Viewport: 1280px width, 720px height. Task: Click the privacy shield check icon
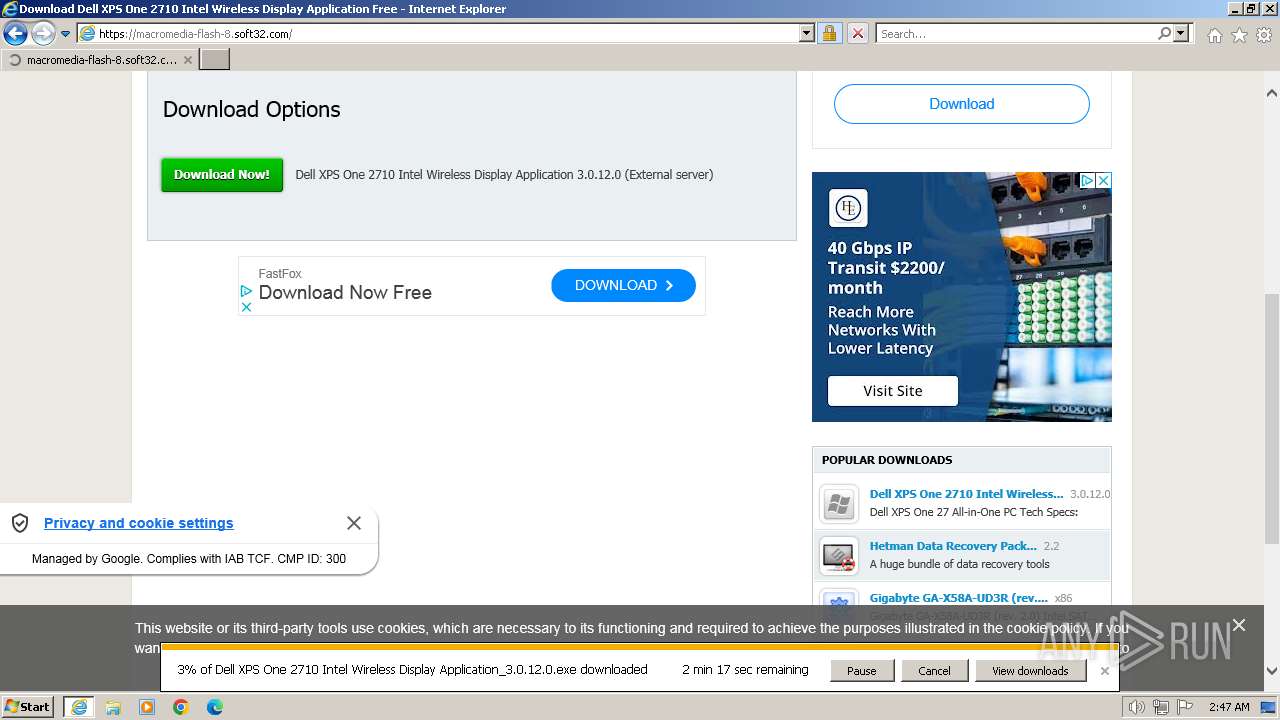pos(20,523)
